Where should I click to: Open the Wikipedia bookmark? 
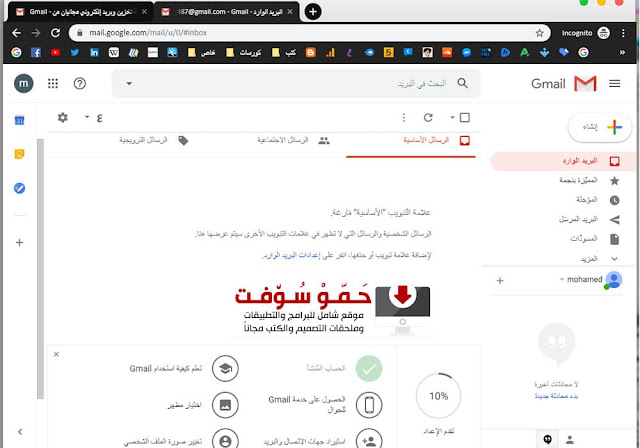tap(113, 52)
